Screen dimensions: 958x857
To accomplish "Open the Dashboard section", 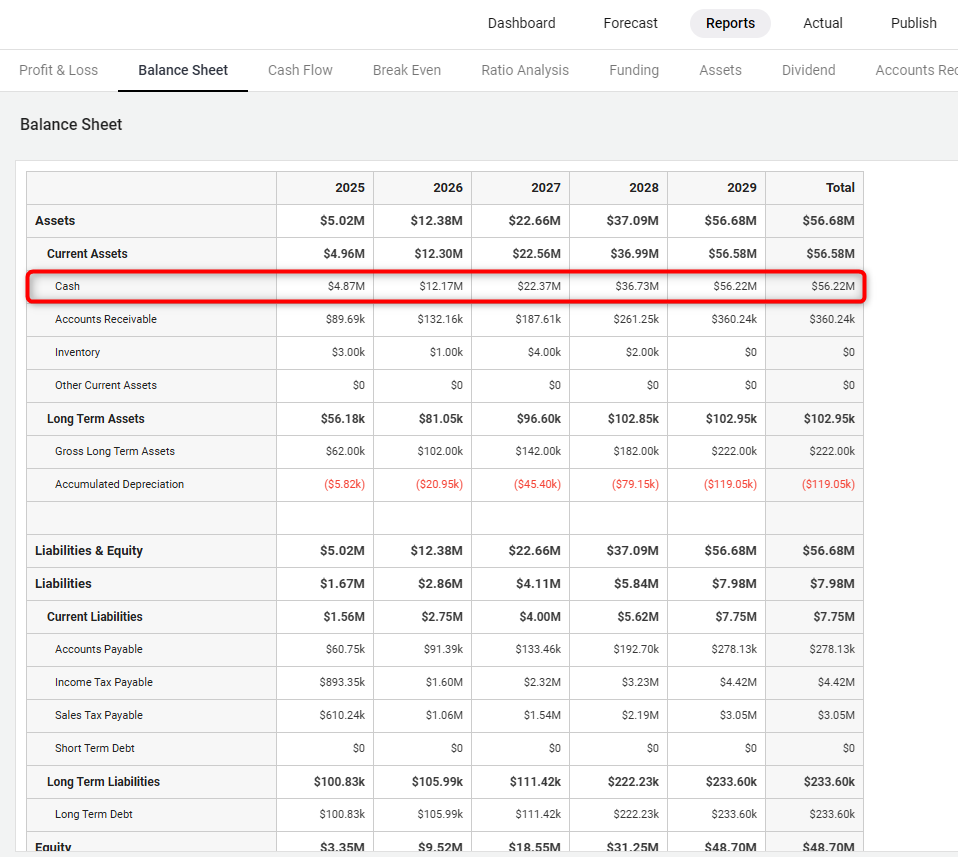I will click(521, 23).
